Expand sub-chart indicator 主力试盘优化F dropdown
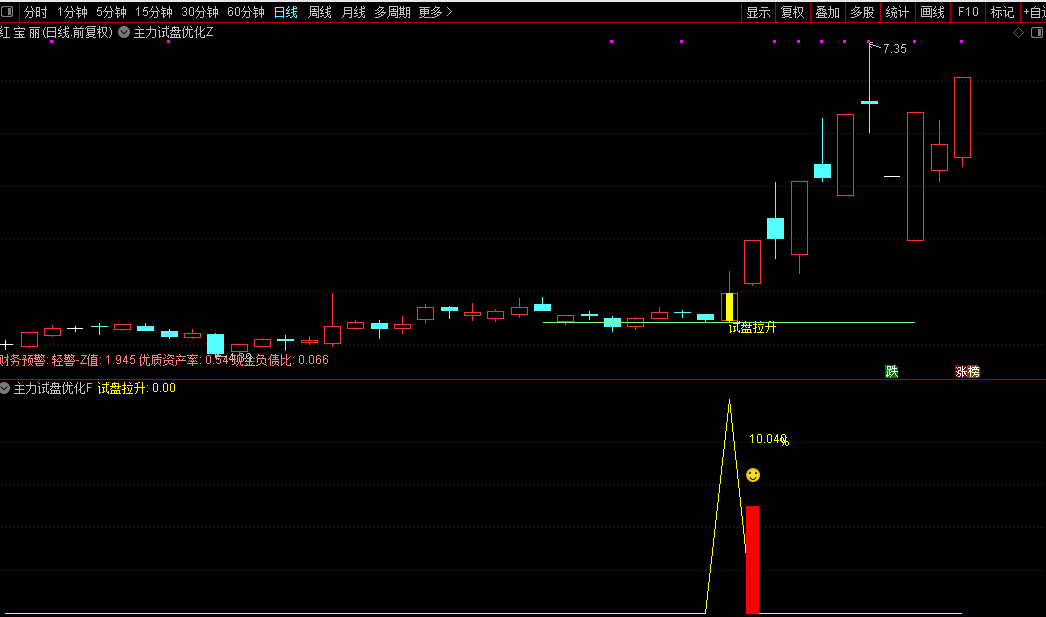 pos(5,388)
